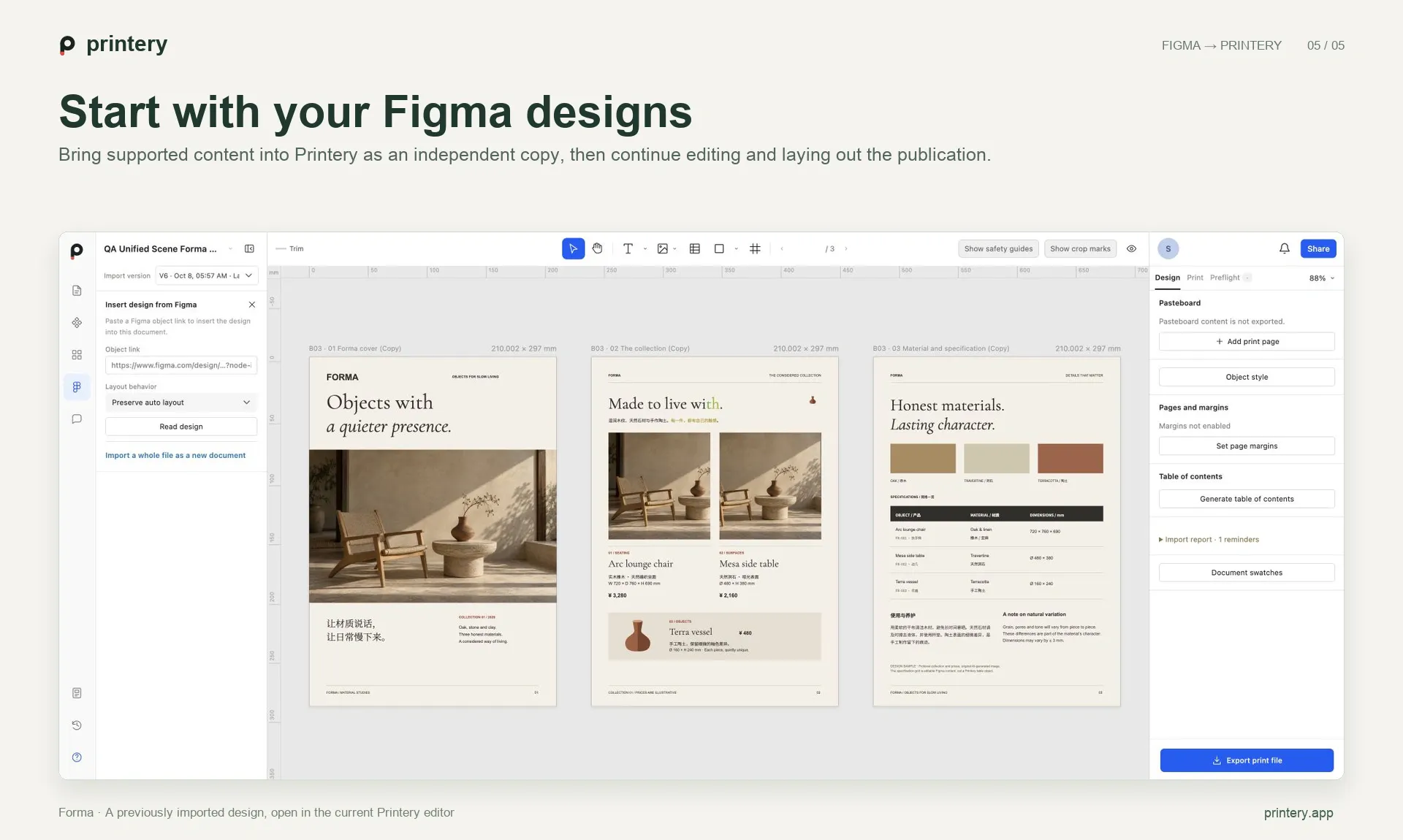Choose the Text tool
Viewport: 1403px width, 840px height.
click(x=628, y=249)
